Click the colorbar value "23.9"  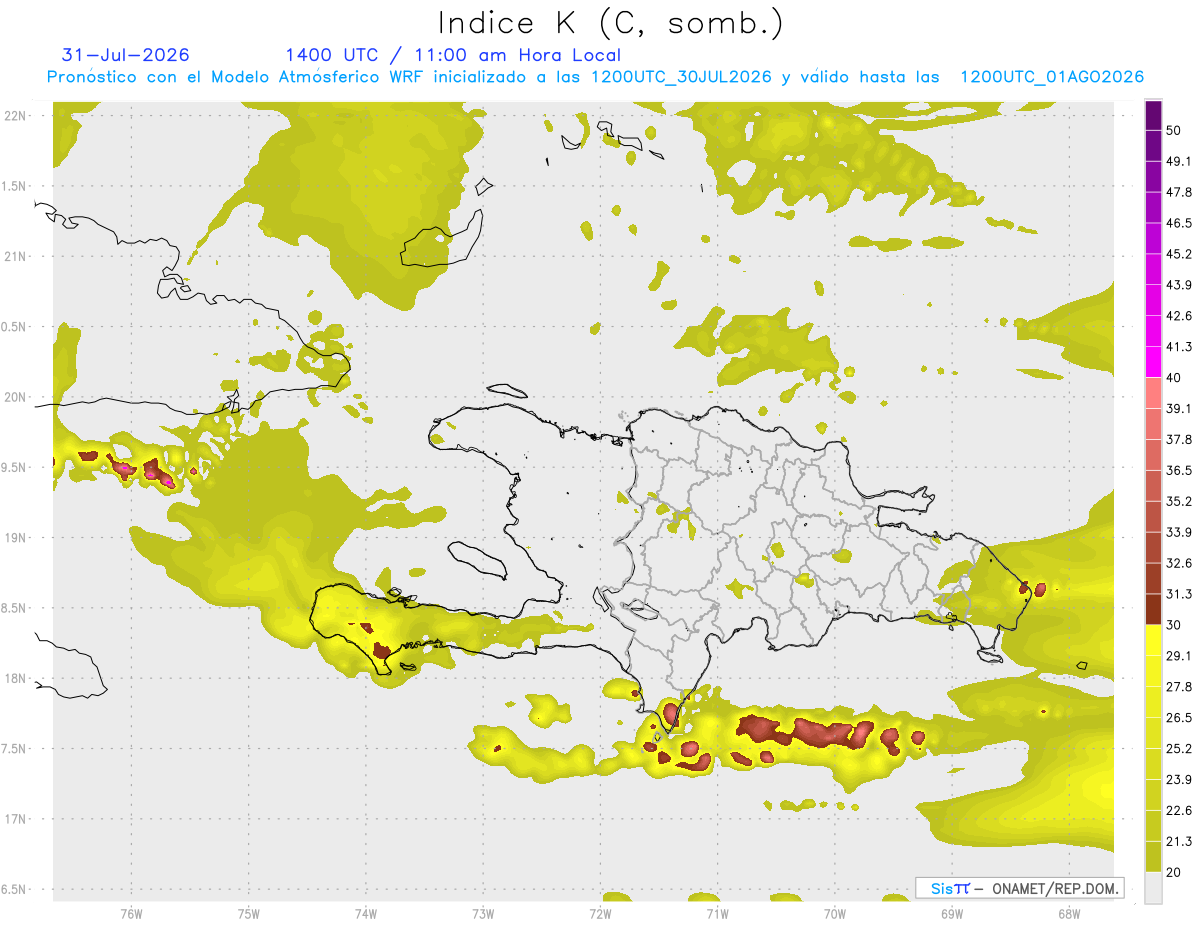coord(1179,780)
